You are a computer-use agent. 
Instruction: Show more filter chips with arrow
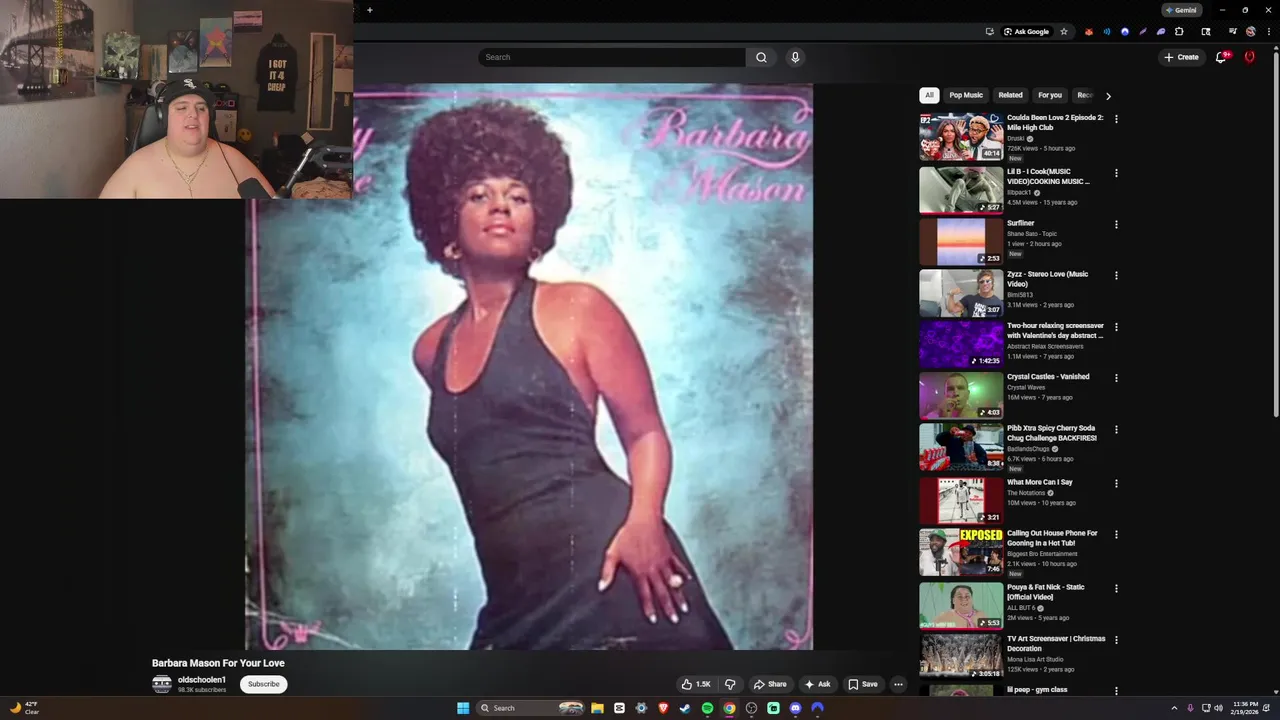tap(1108, 96)
